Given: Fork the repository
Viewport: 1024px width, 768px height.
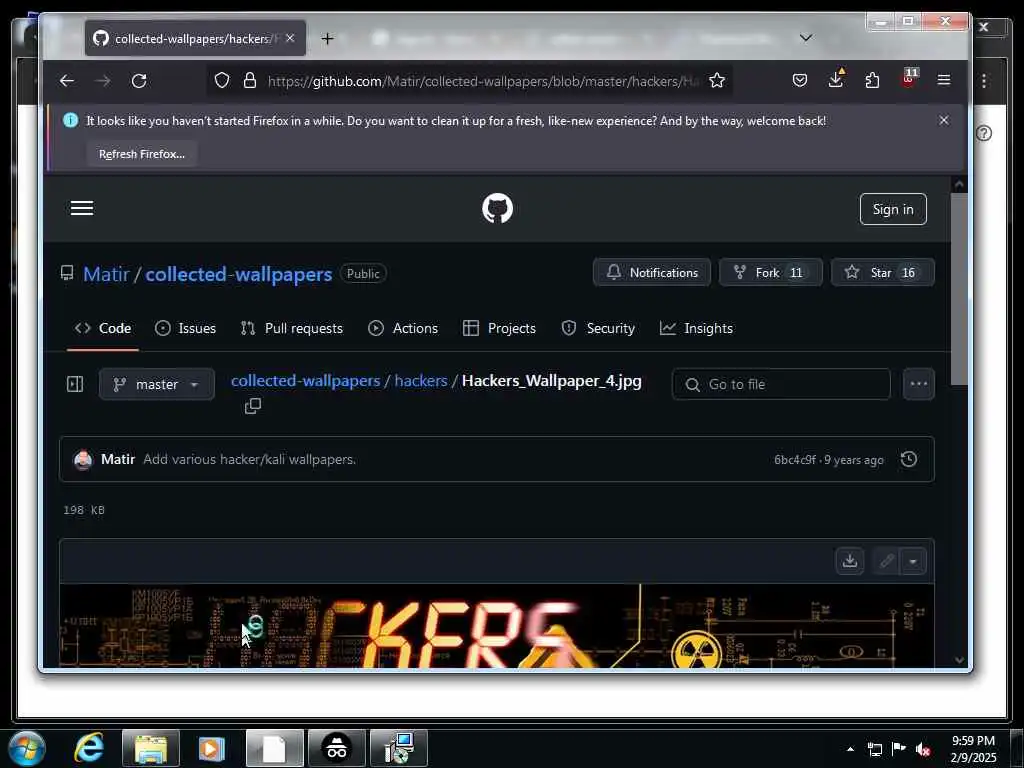Looking at the screenshot, I should pyautogui.click(x=770, y=272).
